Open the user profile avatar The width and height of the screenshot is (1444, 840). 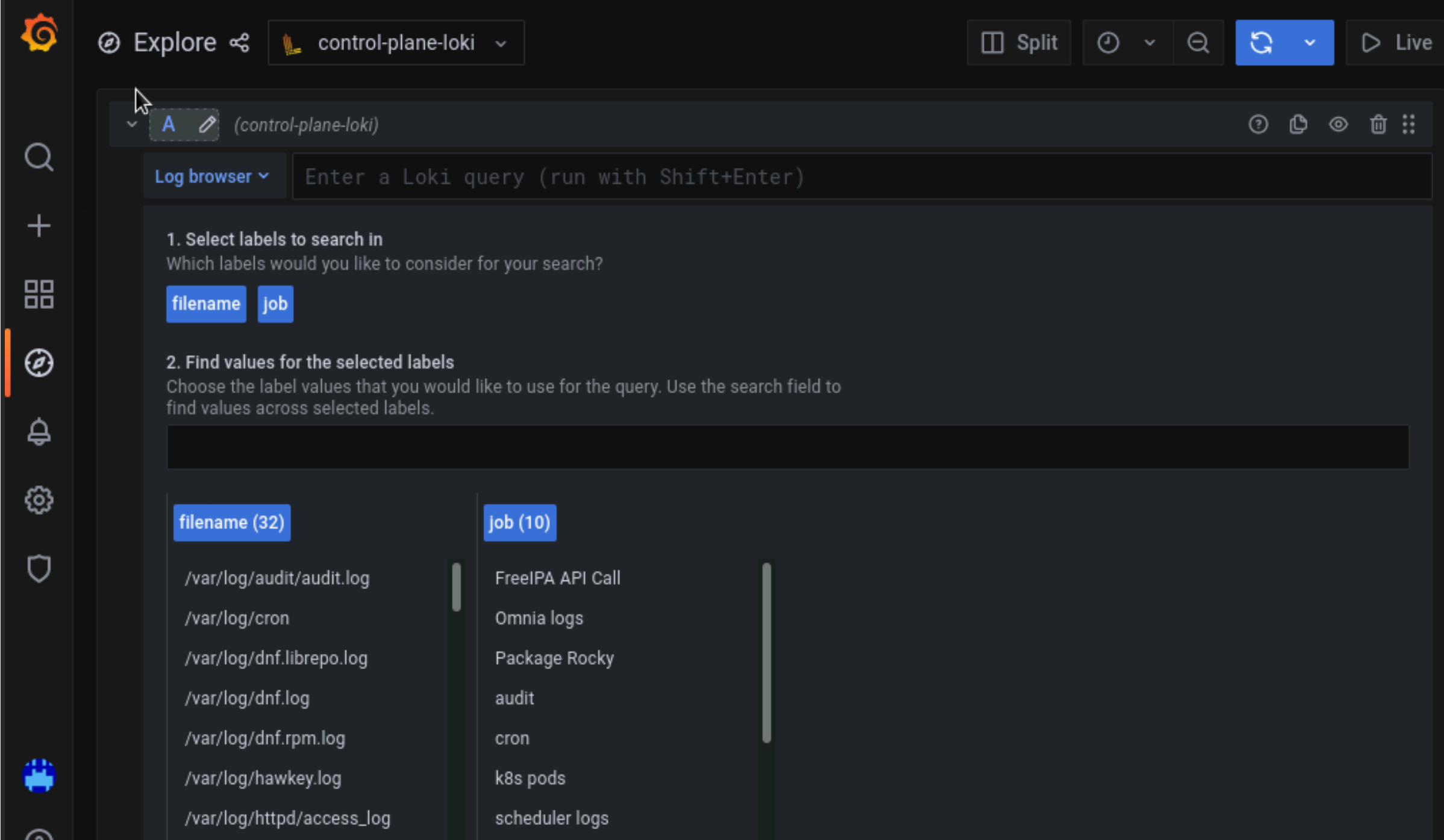point(39,776)
